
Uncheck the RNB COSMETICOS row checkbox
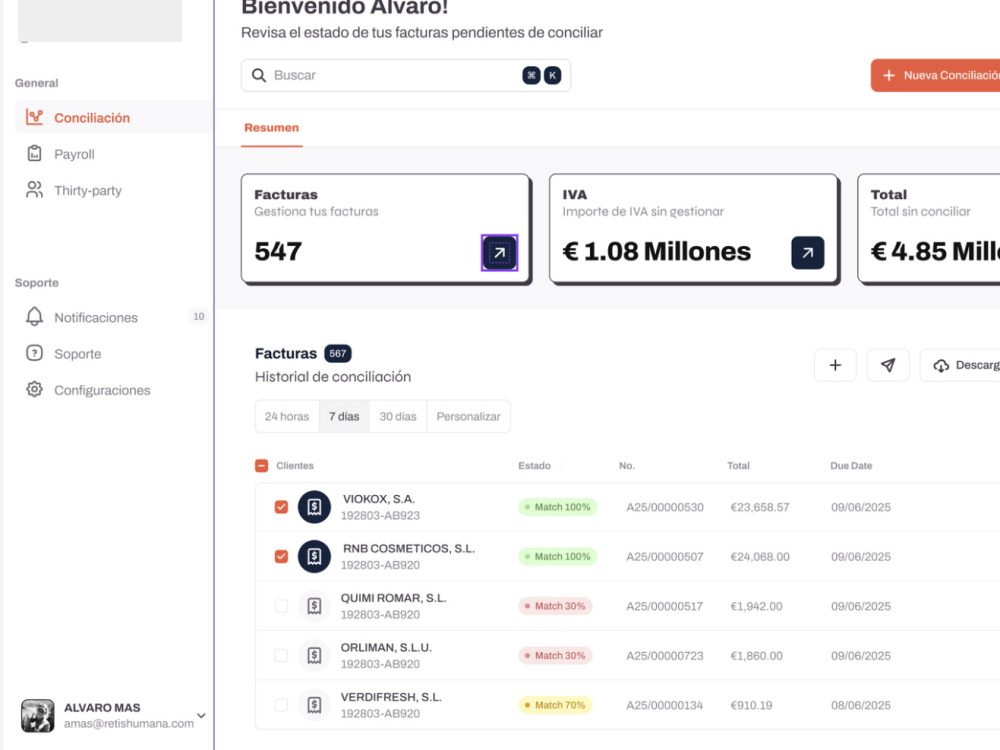click(281, 557)
